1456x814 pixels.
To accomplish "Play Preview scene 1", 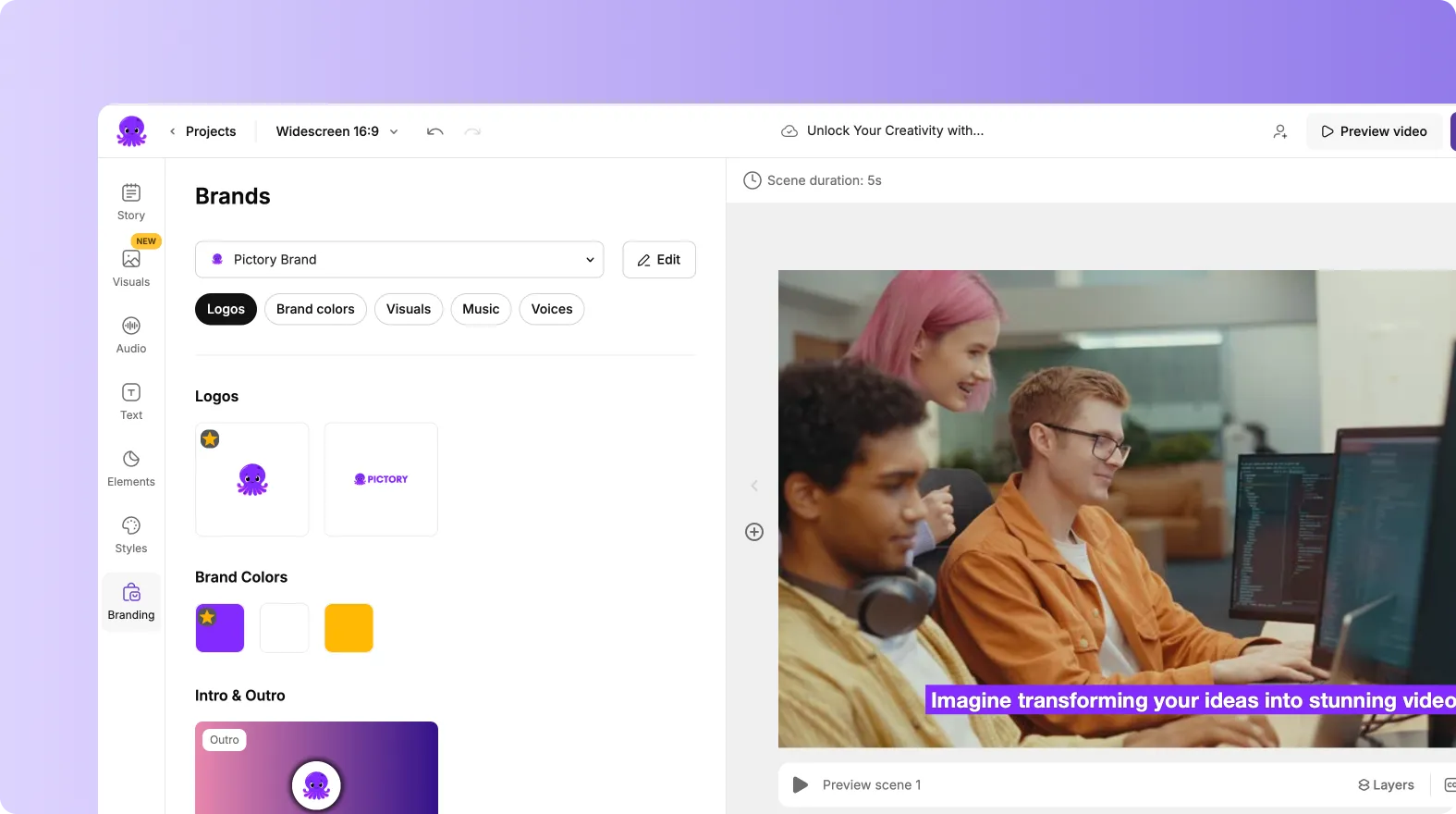I will point(801,784).
